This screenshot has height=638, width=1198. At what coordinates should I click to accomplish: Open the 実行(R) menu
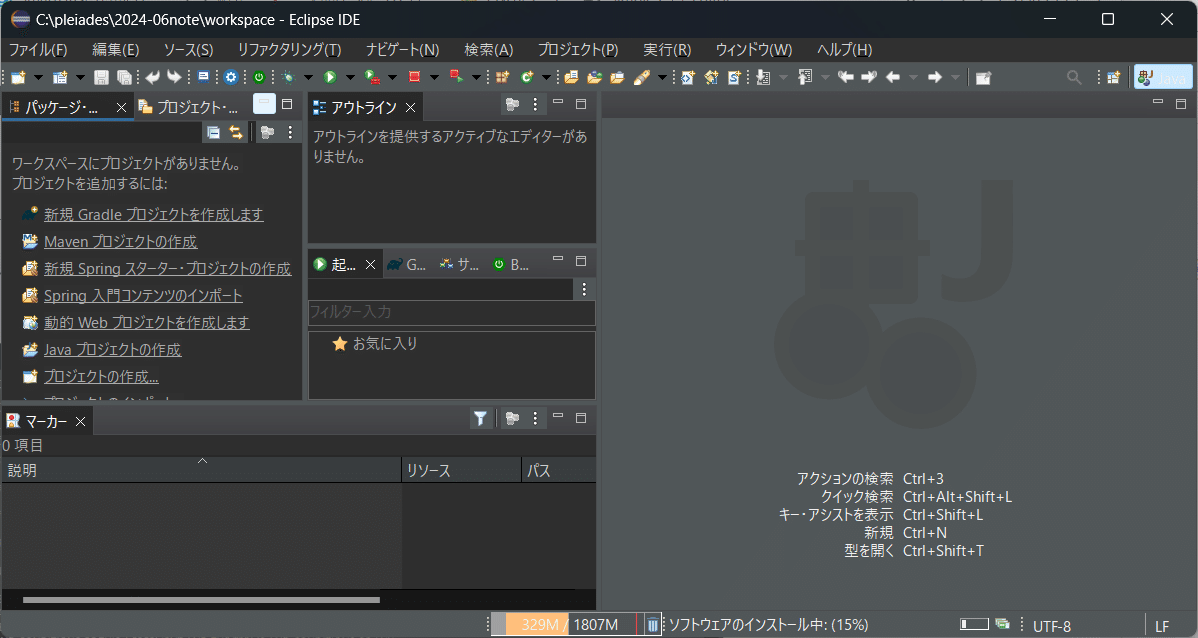(x=667, y=50)
